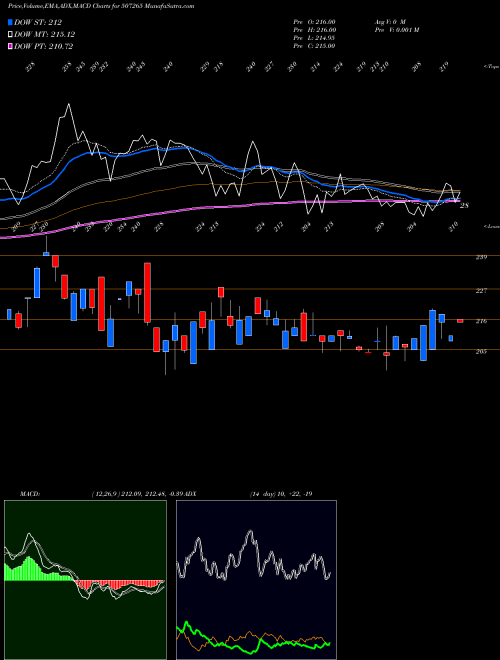Open the dark blue ADX indicator chart panel
500x660 pixels.
click(x=256, y=580)
